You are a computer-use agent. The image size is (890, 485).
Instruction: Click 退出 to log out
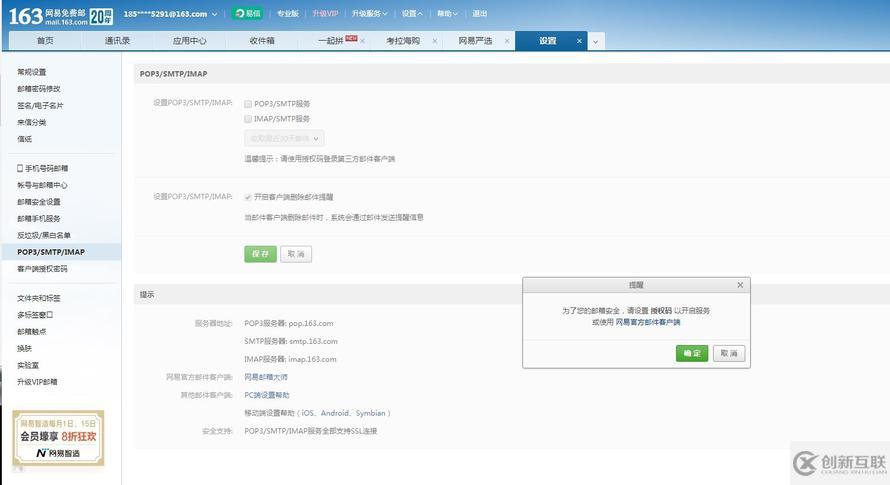pyautogui.click(x=480, y=14)
